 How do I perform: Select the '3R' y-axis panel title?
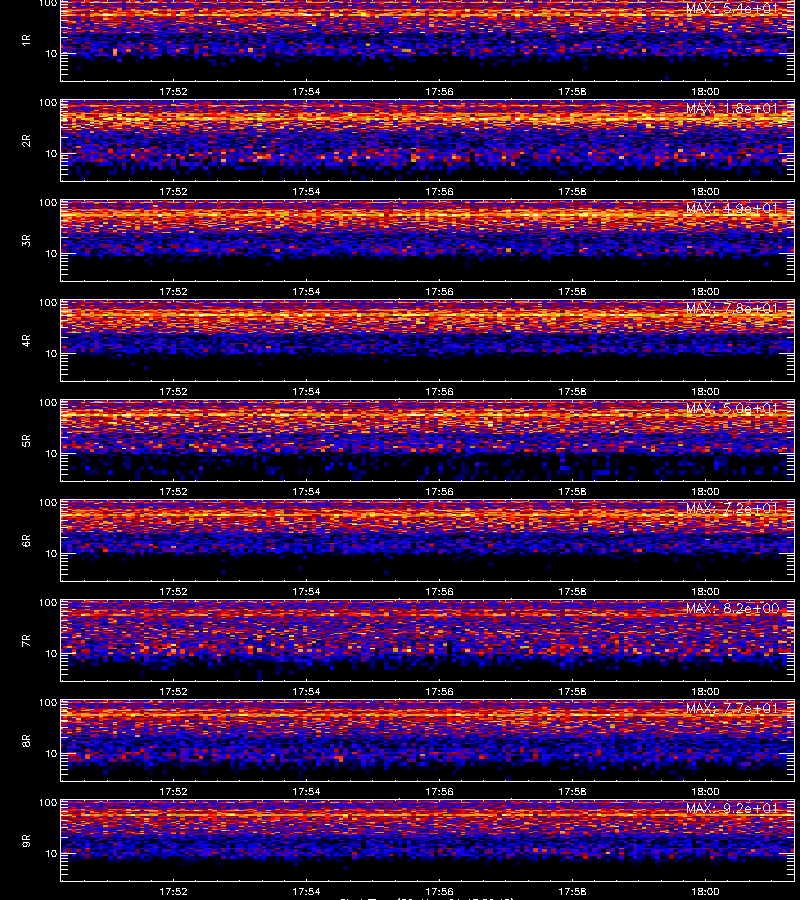click(26, 240)
